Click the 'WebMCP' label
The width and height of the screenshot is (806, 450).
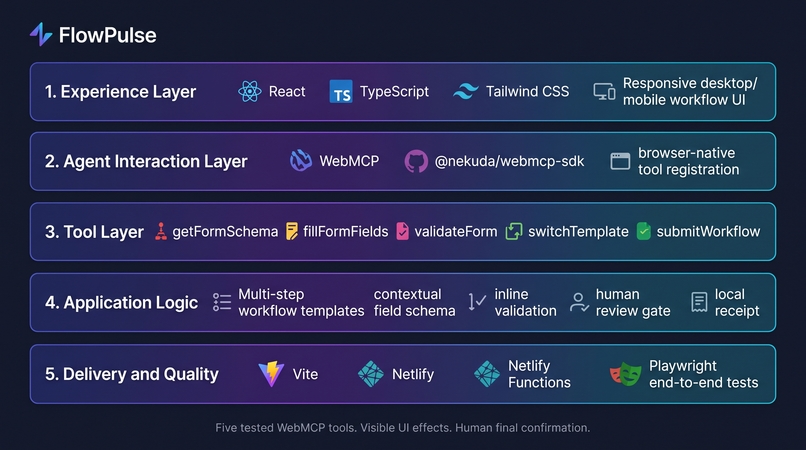349,161
